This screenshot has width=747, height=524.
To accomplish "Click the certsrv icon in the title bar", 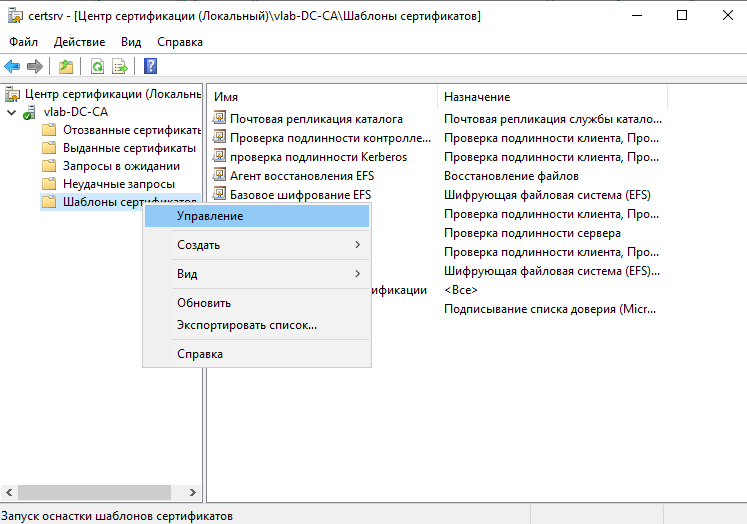I will 15,16.
